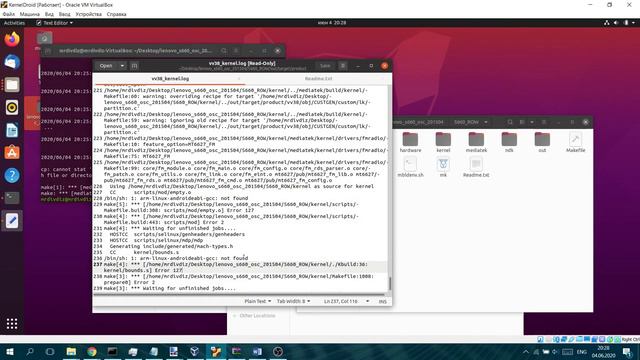Open the Справка menu in VirtualBox

point(116,14)
